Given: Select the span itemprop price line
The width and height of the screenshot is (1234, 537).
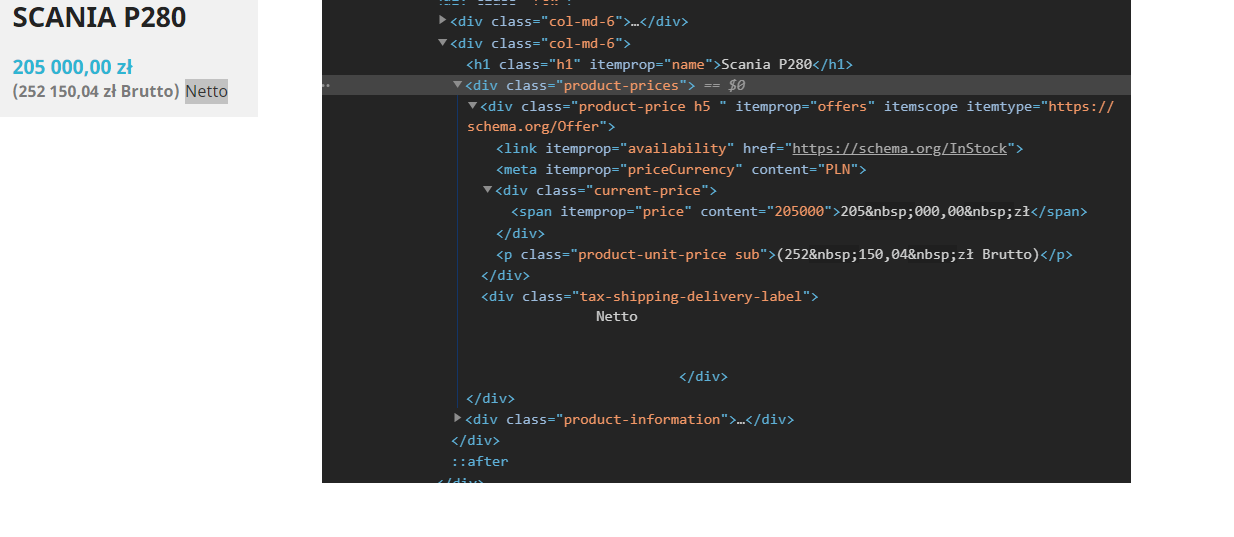Looking at the screenshot, I should tap(799, 212).
